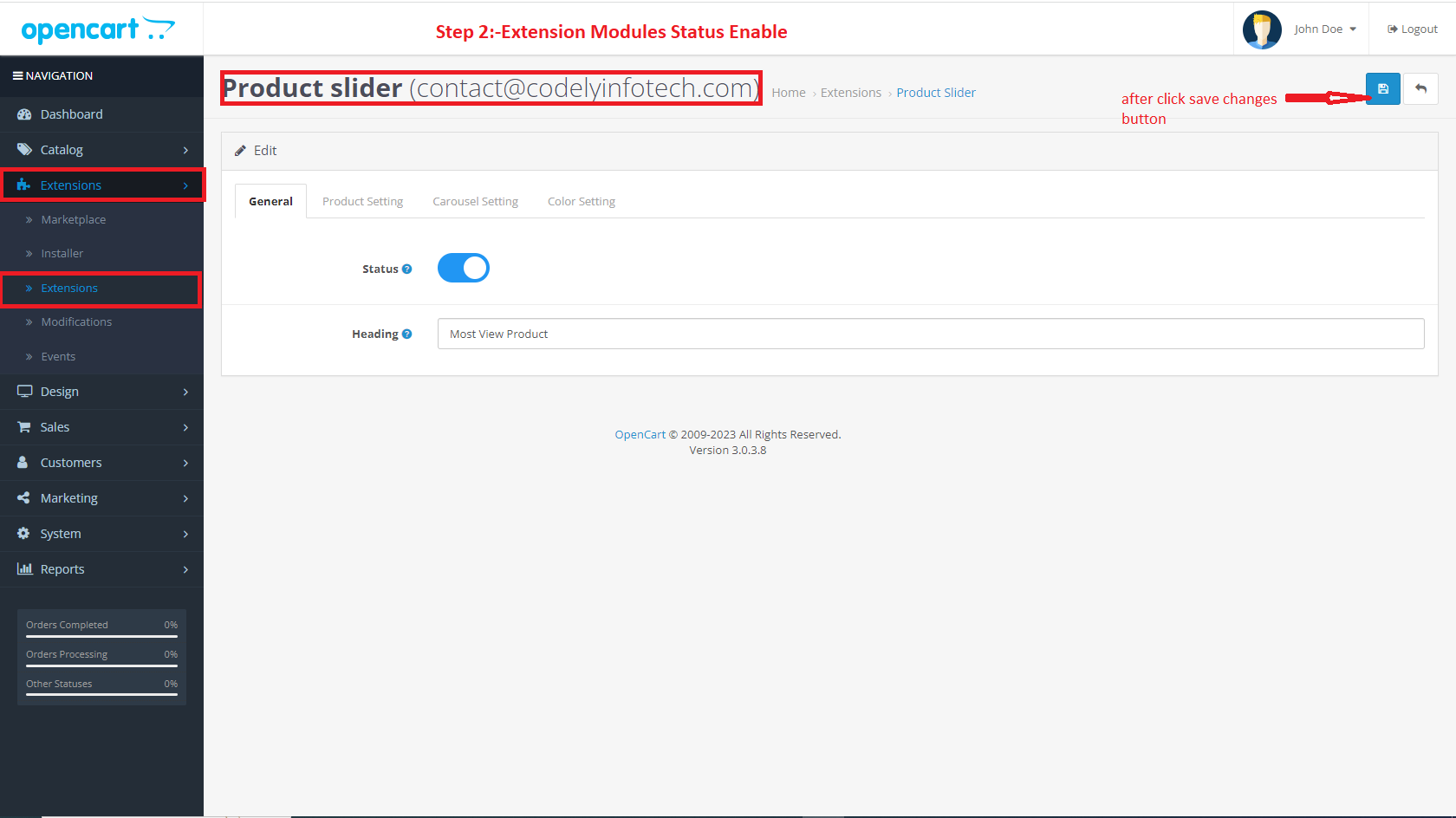The height and width of the screenshot is (818, 1456).
Task: Open the Extensions submenu item
Action: [x=101, y=289]
